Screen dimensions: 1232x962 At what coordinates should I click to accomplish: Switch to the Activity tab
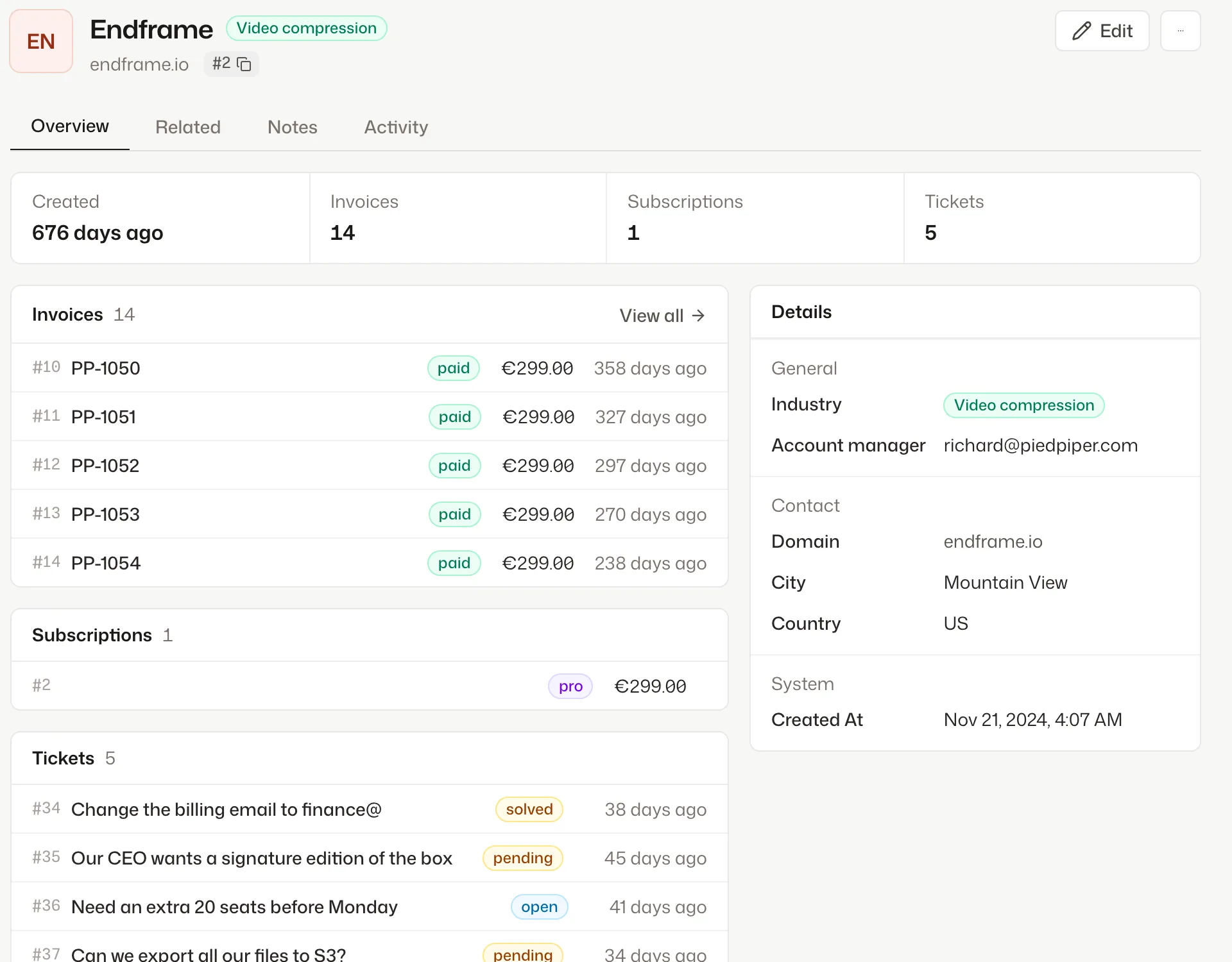pyautogui.click(x=396, y=127)
